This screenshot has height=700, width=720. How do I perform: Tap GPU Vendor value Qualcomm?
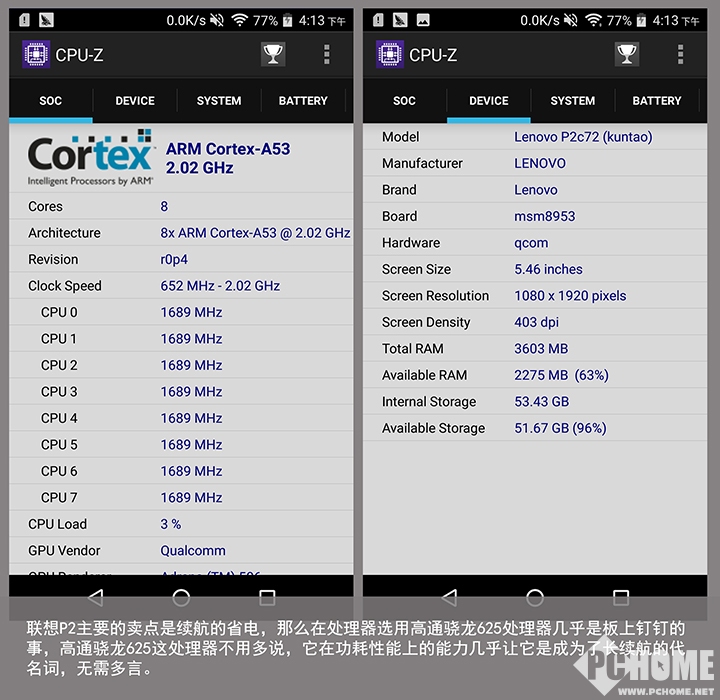[x=193, y=551]
